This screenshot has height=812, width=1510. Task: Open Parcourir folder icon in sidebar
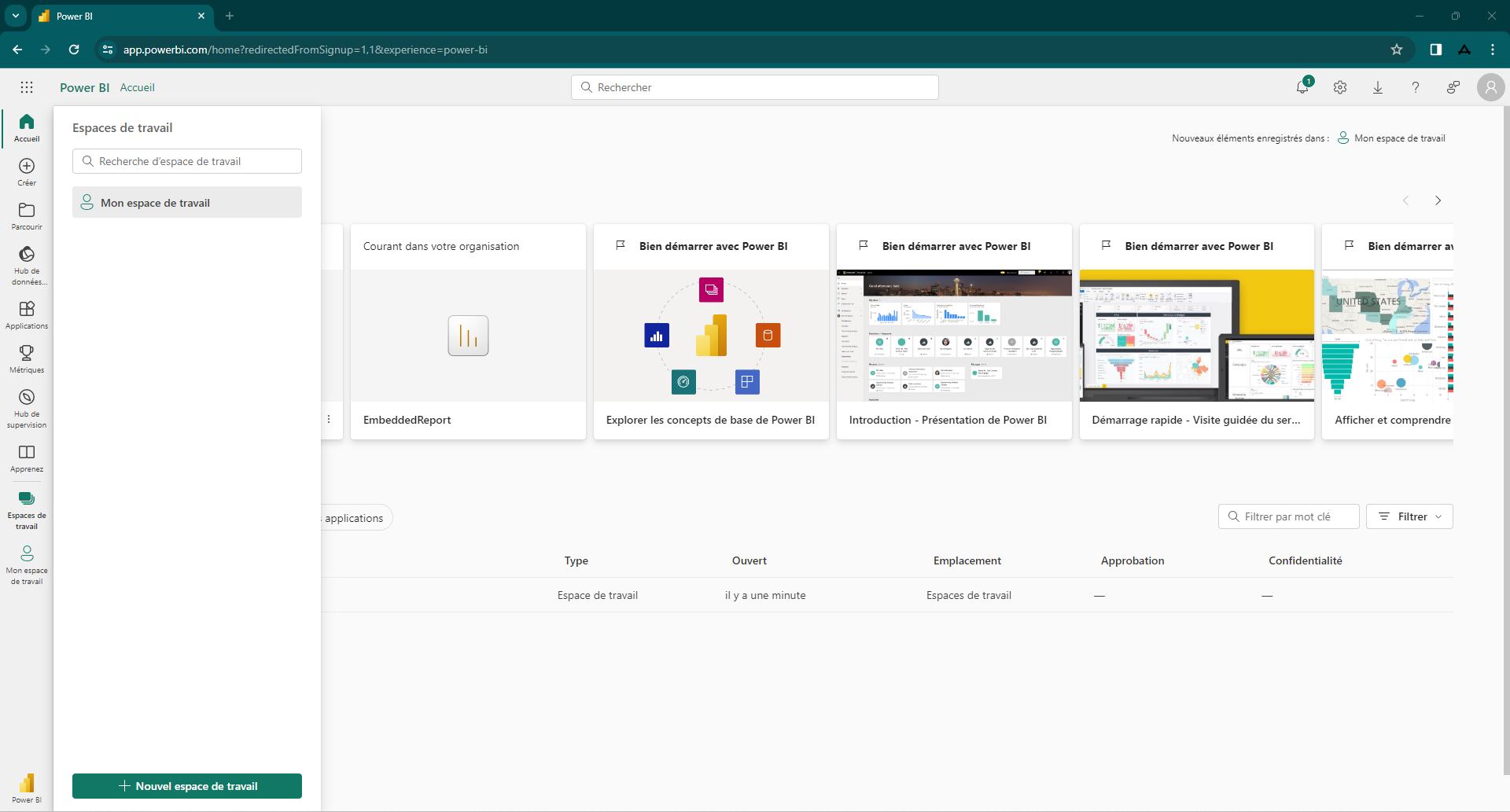click(27, 215)
